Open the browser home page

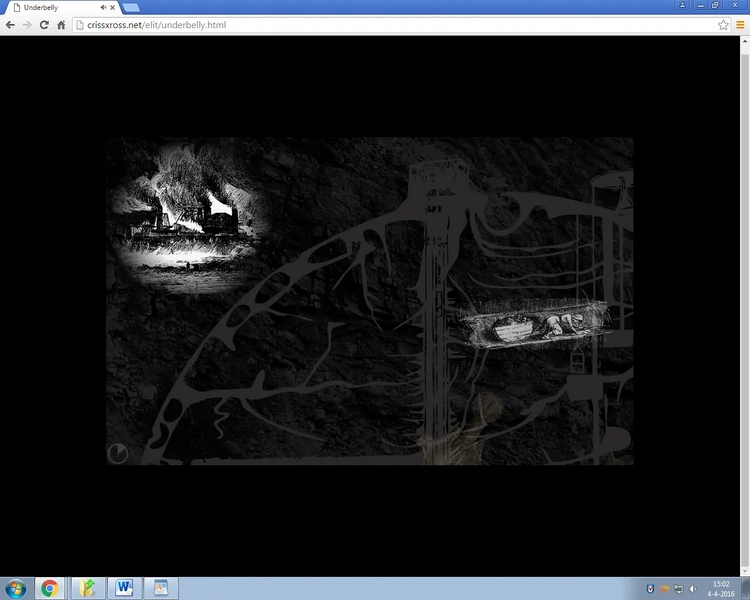[61, 25]
